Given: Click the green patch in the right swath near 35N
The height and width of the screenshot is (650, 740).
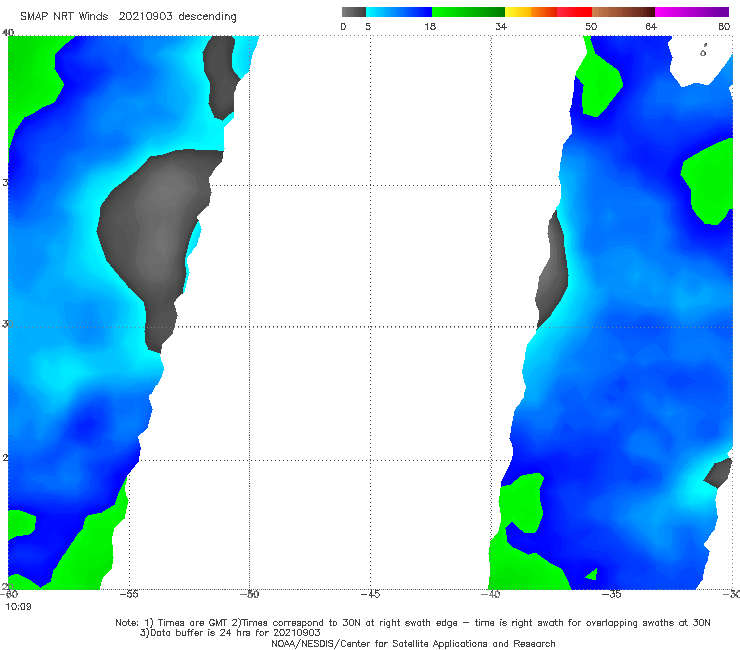Looking at the screenshot, I should click(710, 182).
